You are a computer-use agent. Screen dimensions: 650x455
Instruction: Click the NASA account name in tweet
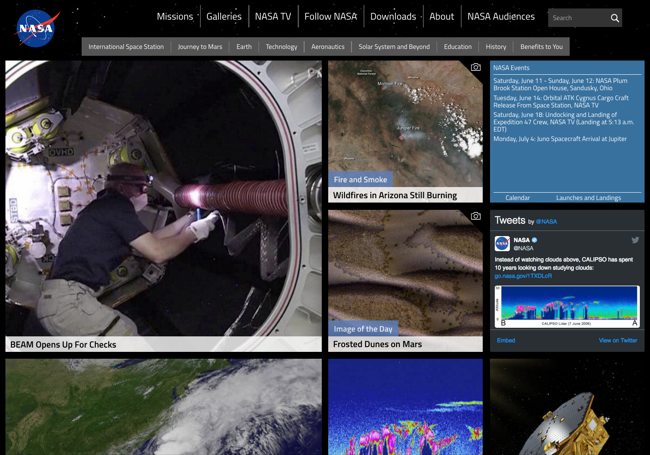click(521, 240)
